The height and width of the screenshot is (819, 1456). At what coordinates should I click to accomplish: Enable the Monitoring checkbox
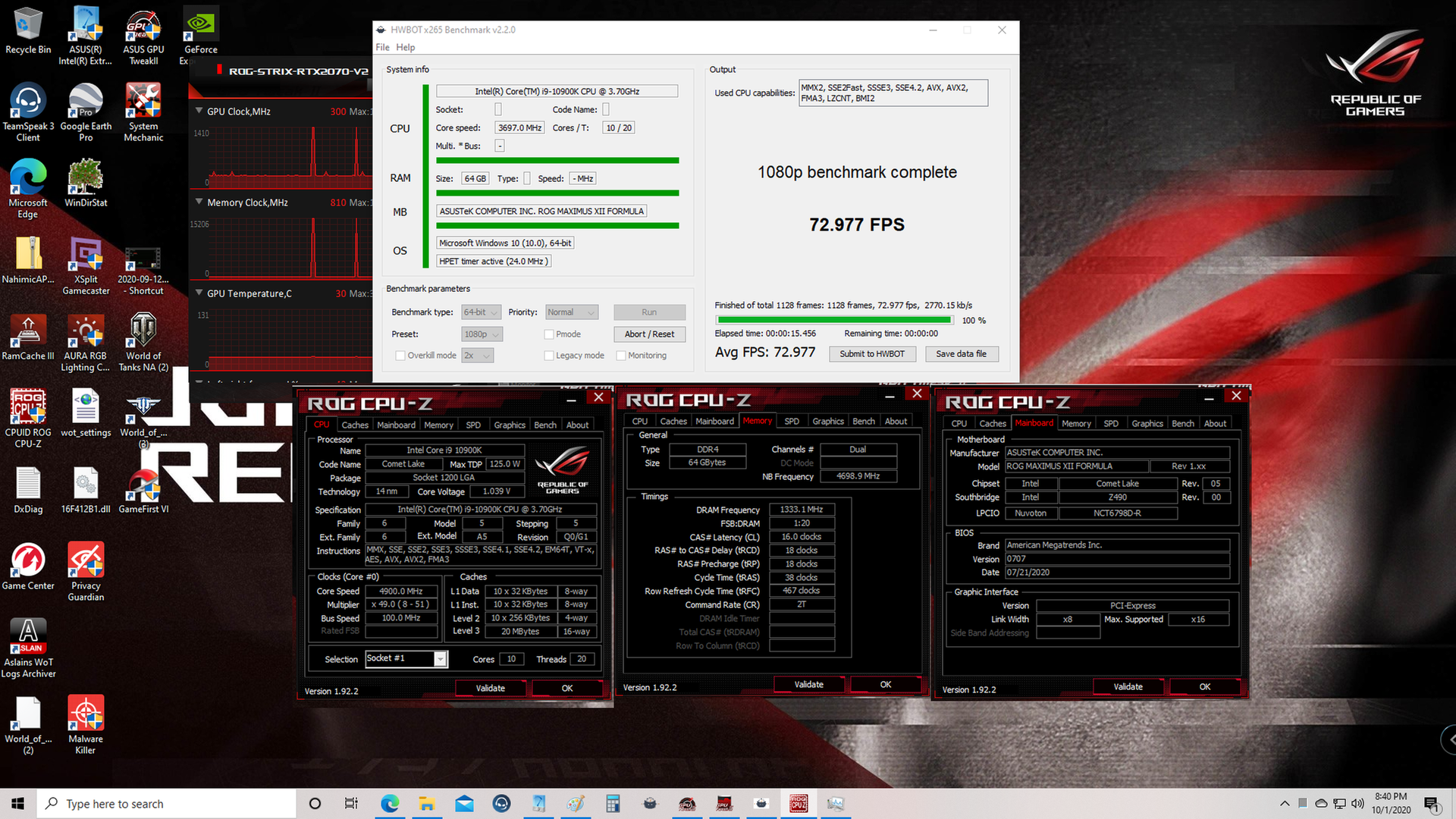[621, 356]
